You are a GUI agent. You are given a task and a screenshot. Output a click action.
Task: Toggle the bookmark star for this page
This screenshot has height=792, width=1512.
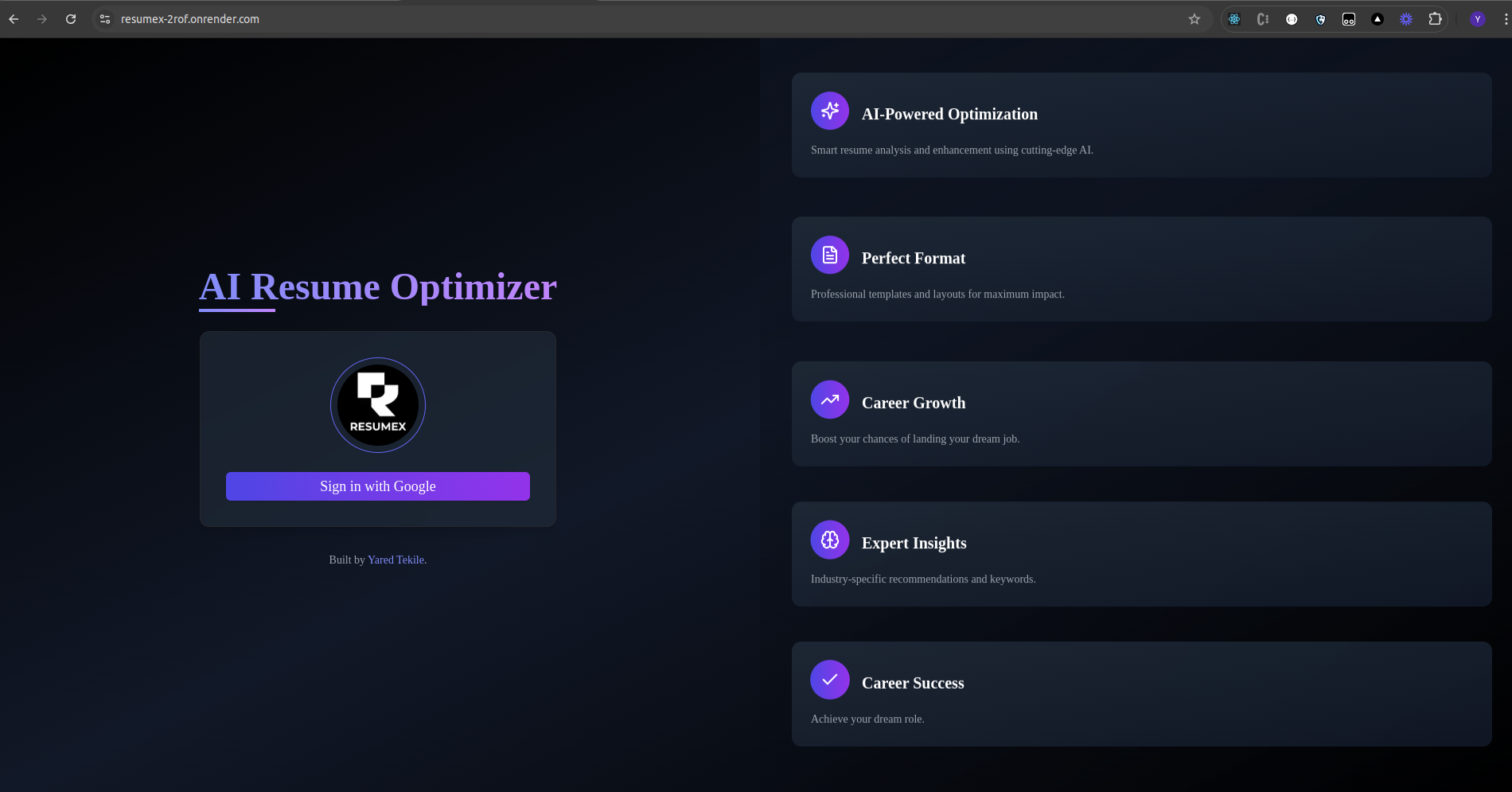pos(1194,18)
